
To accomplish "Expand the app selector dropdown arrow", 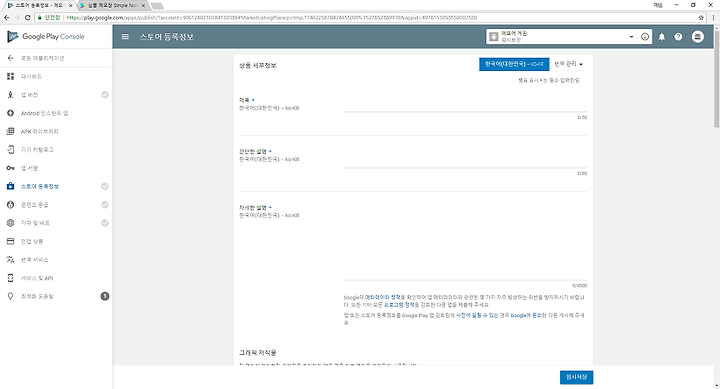I will coord(631,37).
